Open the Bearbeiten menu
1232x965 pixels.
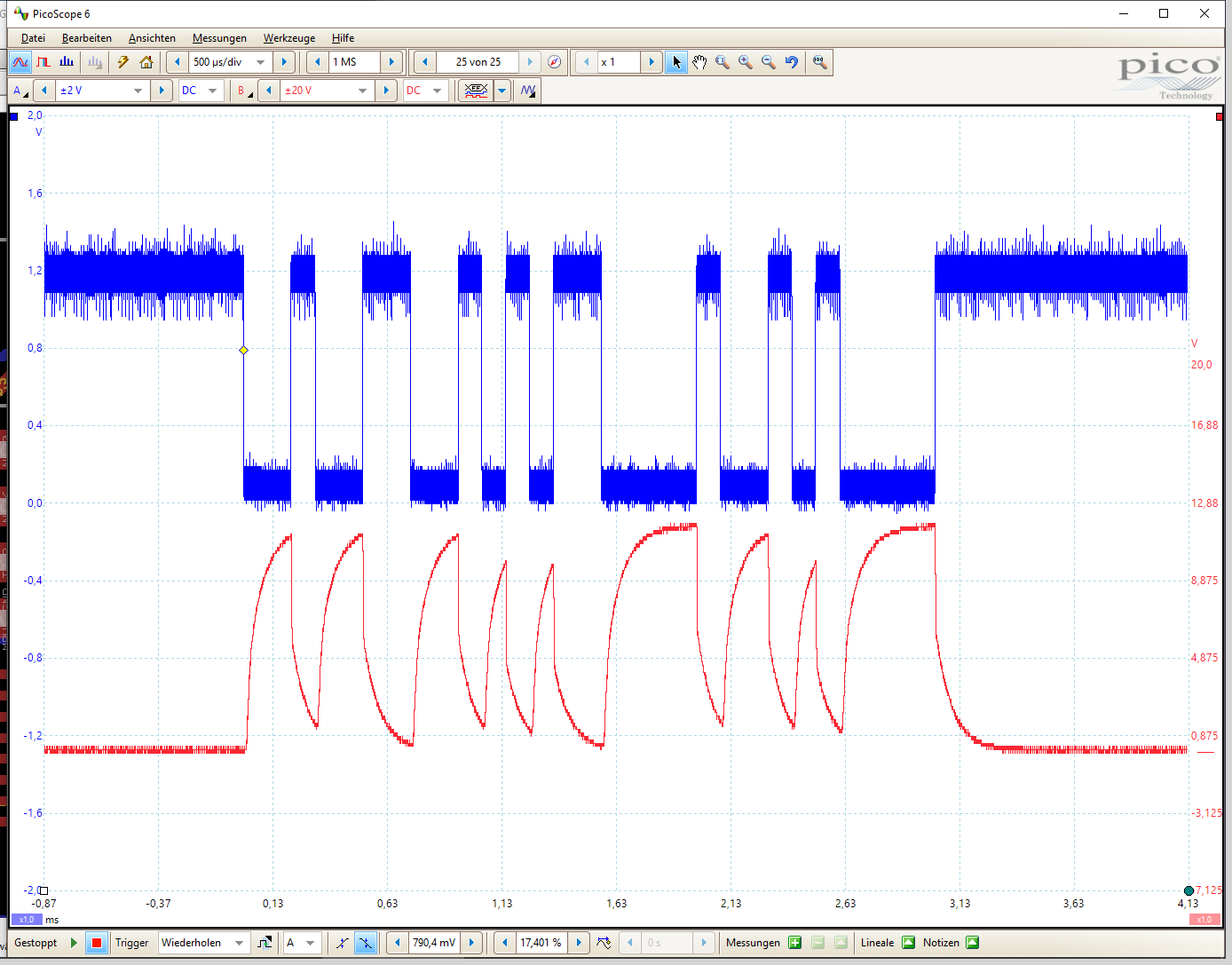tap(87, 38)
